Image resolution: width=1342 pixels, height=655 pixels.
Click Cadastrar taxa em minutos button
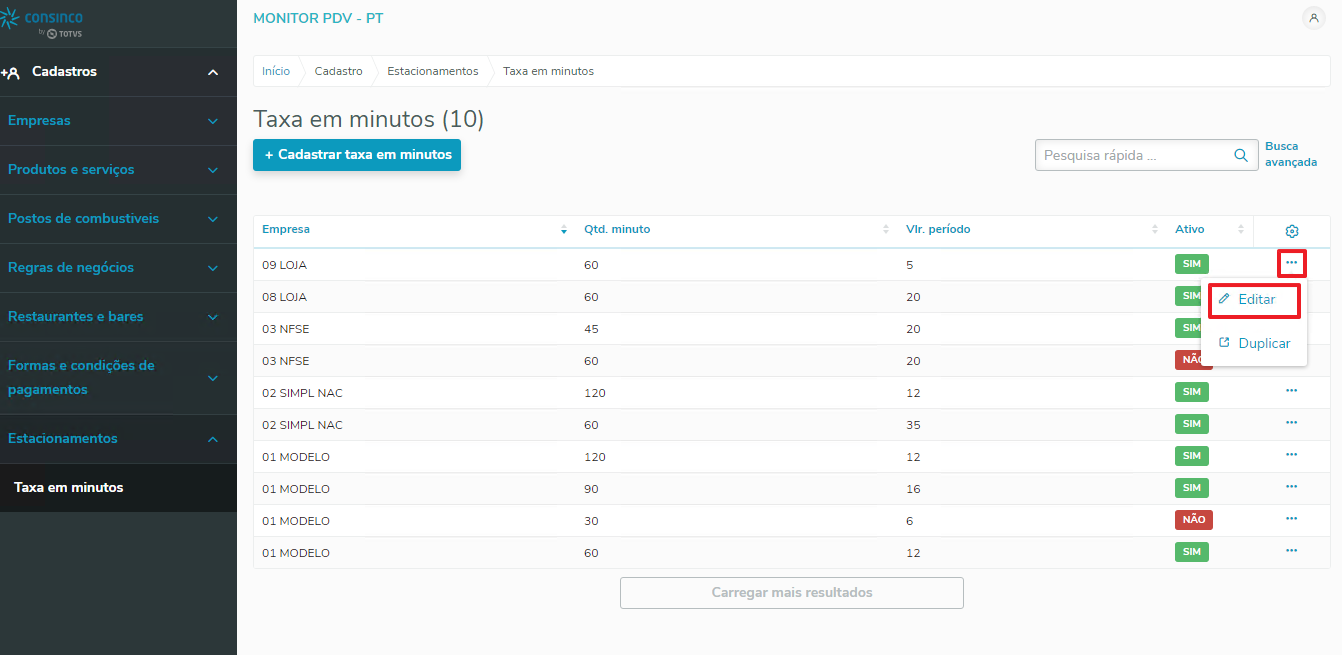click(357, 155)
